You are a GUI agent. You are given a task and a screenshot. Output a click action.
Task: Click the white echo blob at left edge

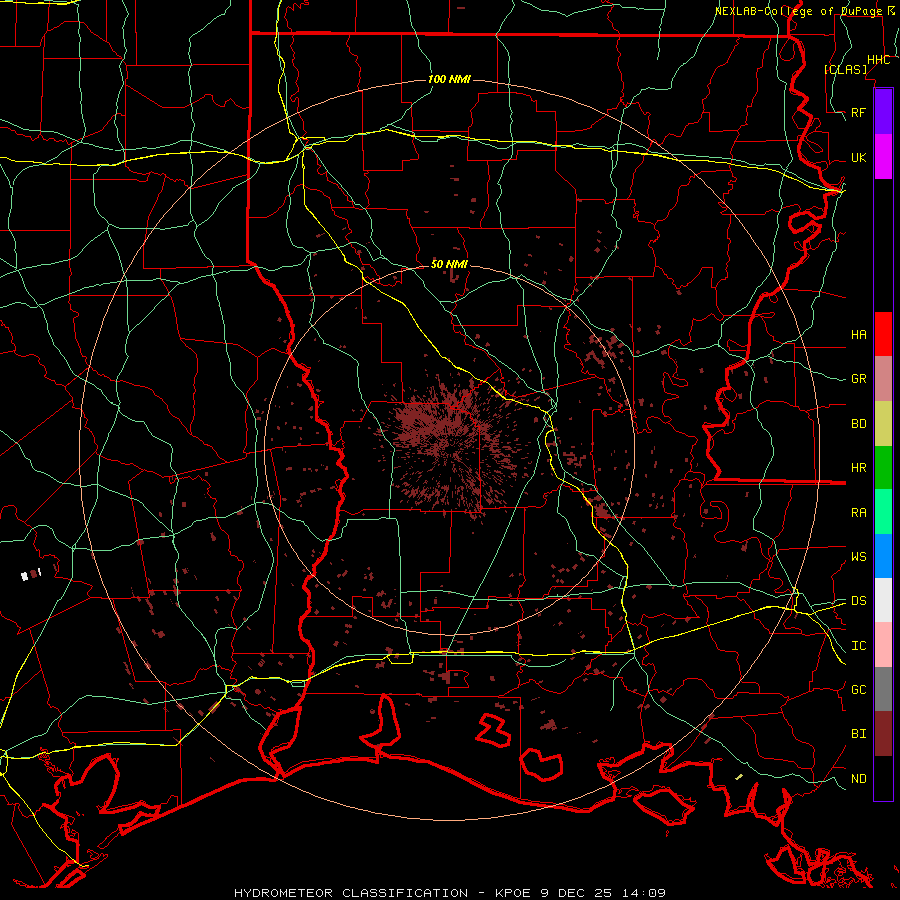(25, 576)
